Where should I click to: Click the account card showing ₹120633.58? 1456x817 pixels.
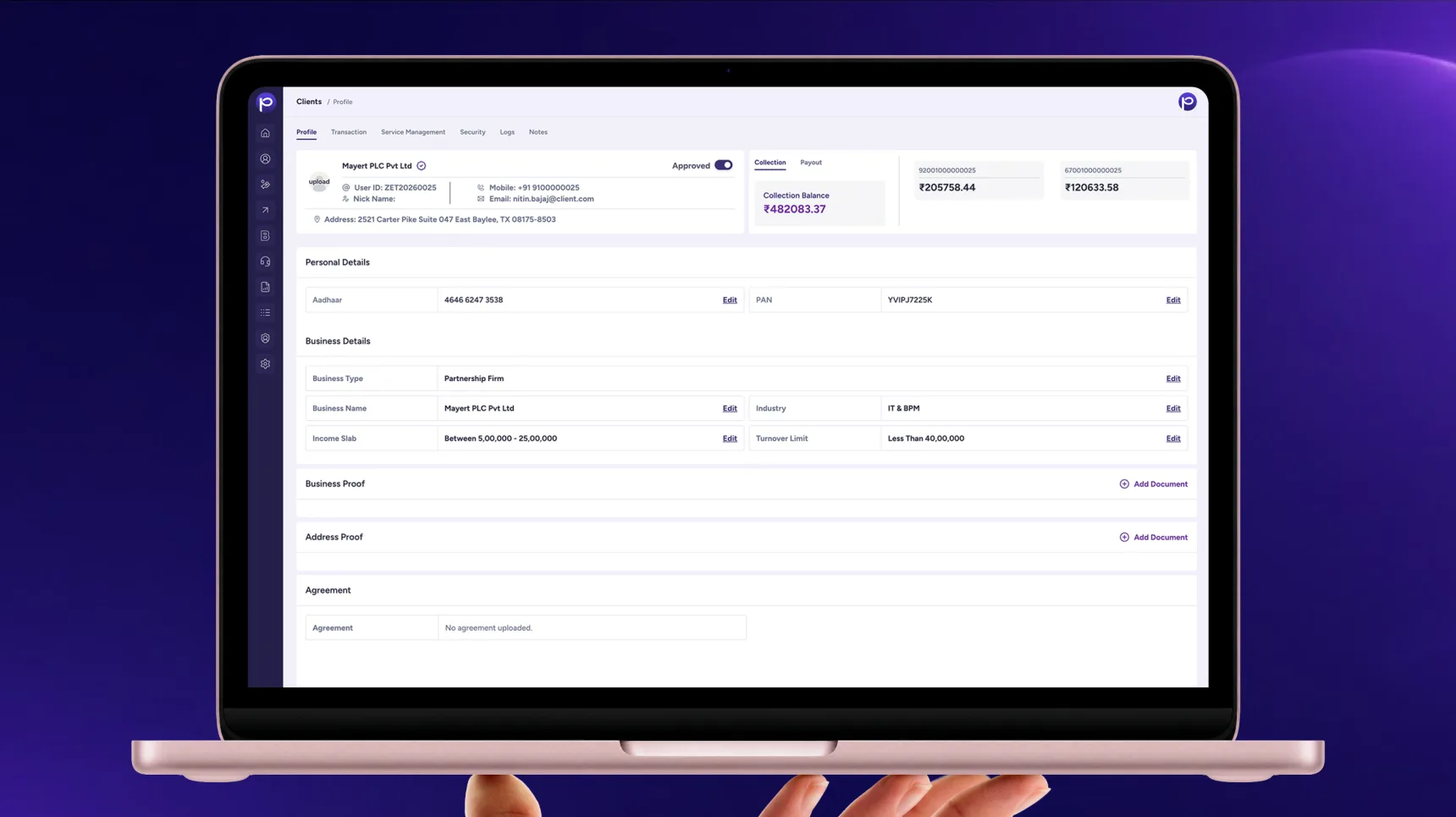[1124, 179]
